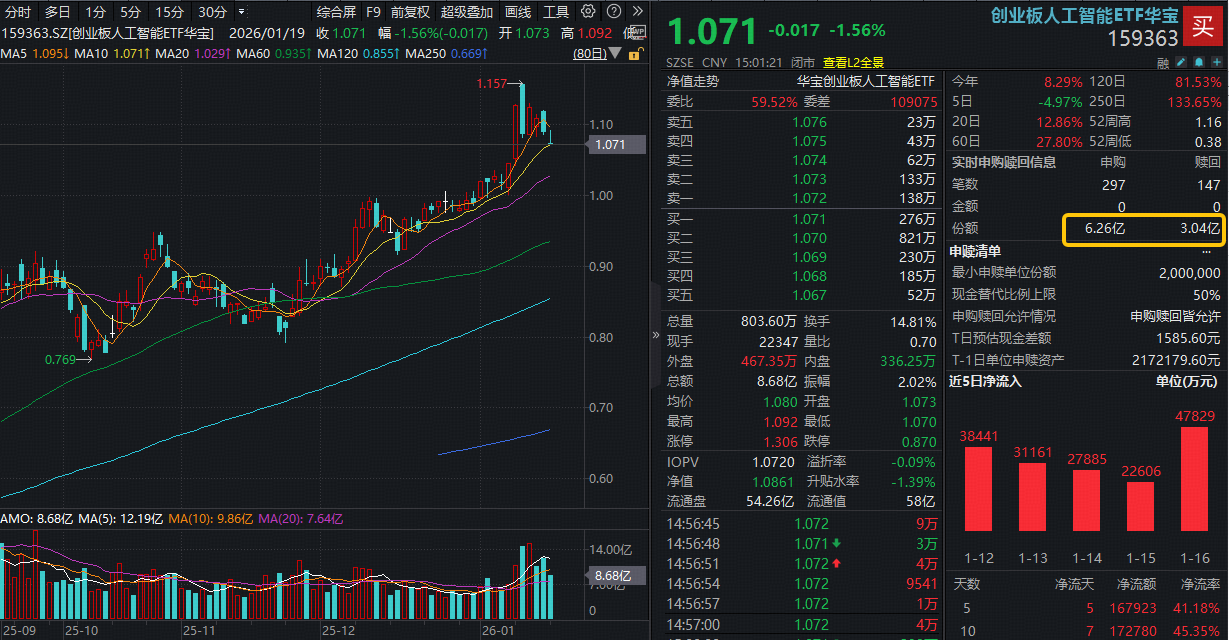1229x640 pixels.
Task: Select the 15分 period tab
Action: click(169, 12)
